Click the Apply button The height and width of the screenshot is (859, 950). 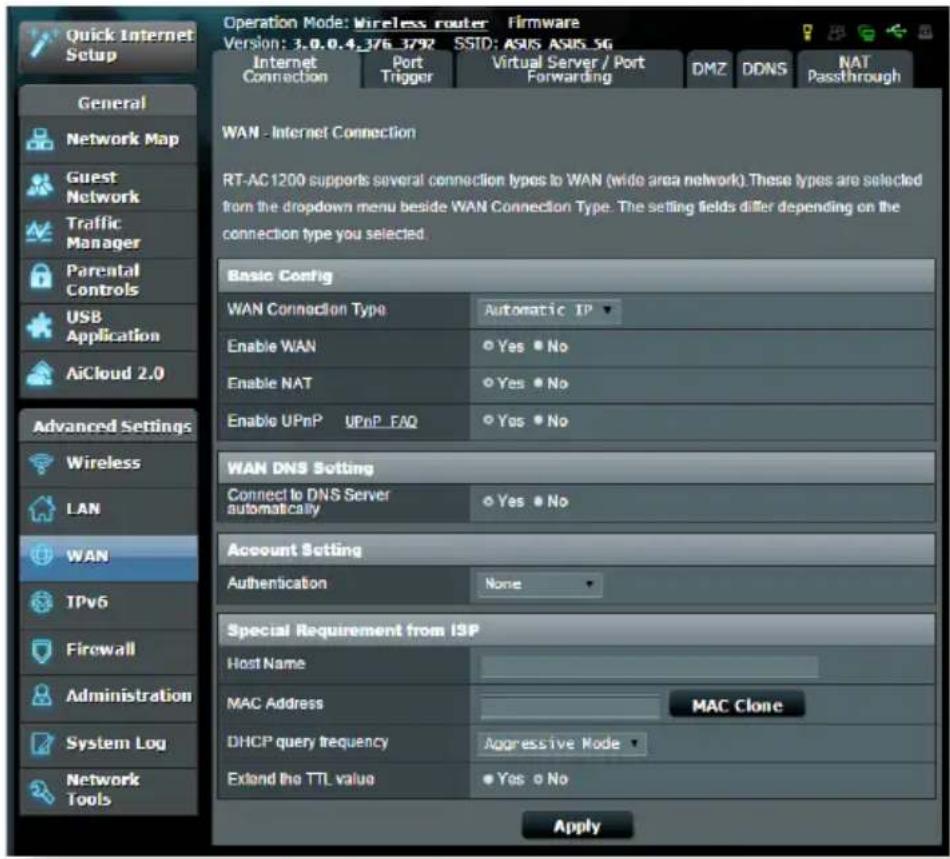point(577,826)
